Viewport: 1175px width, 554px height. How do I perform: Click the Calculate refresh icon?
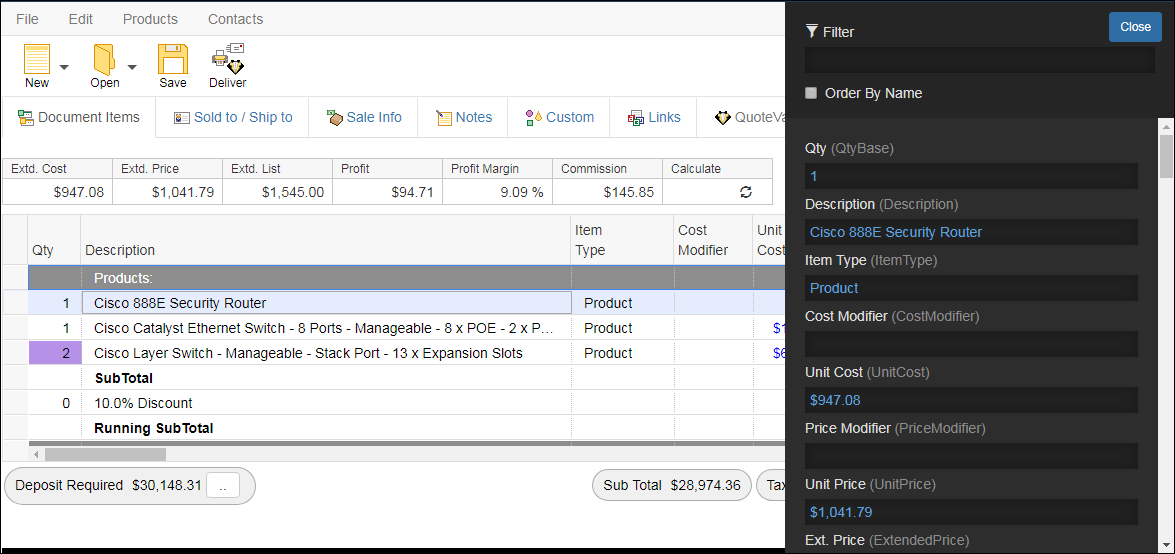pyautogui.click(x=746, y=193)
